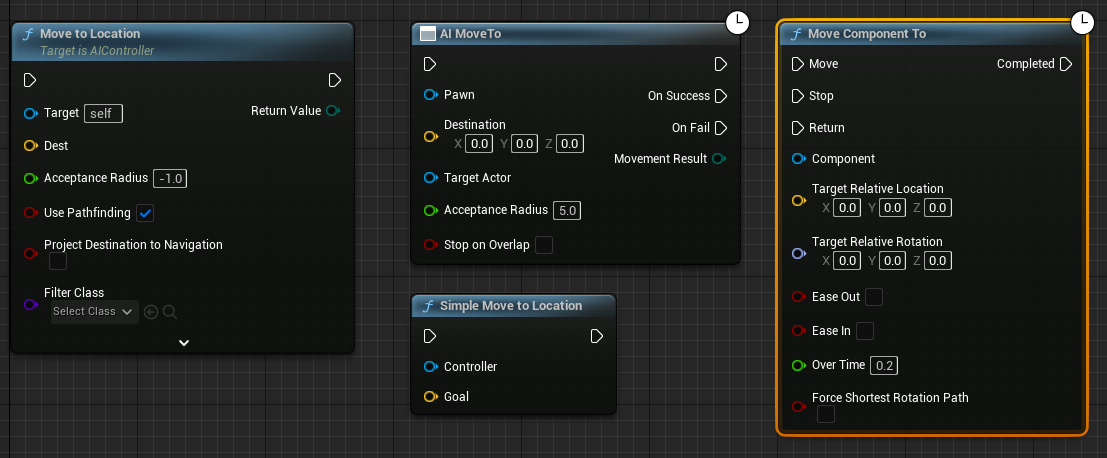Click Force Shortest Rotation Path pin
Viewport: 1107px width, 458px height.
[x=798, y=406]
